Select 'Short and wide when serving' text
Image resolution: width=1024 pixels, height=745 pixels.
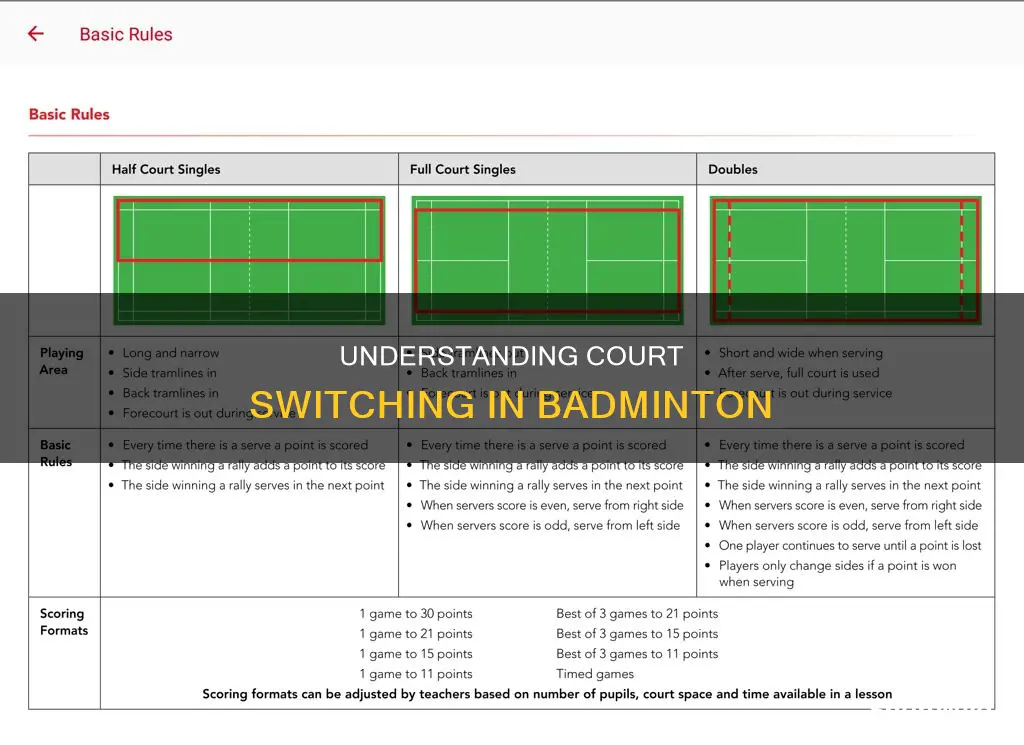(x=801, y=353)
